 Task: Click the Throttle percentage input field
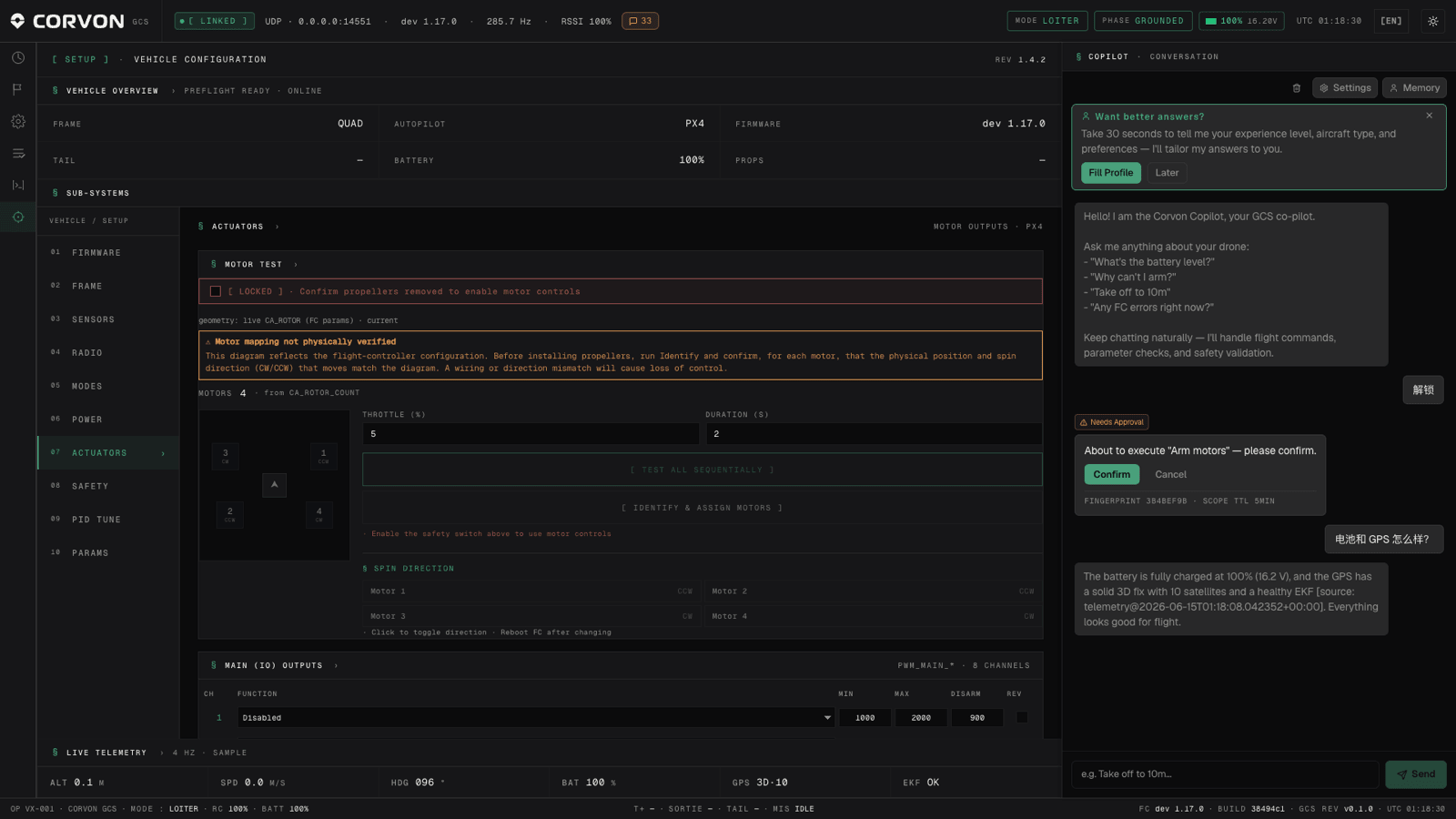[531, 434]
